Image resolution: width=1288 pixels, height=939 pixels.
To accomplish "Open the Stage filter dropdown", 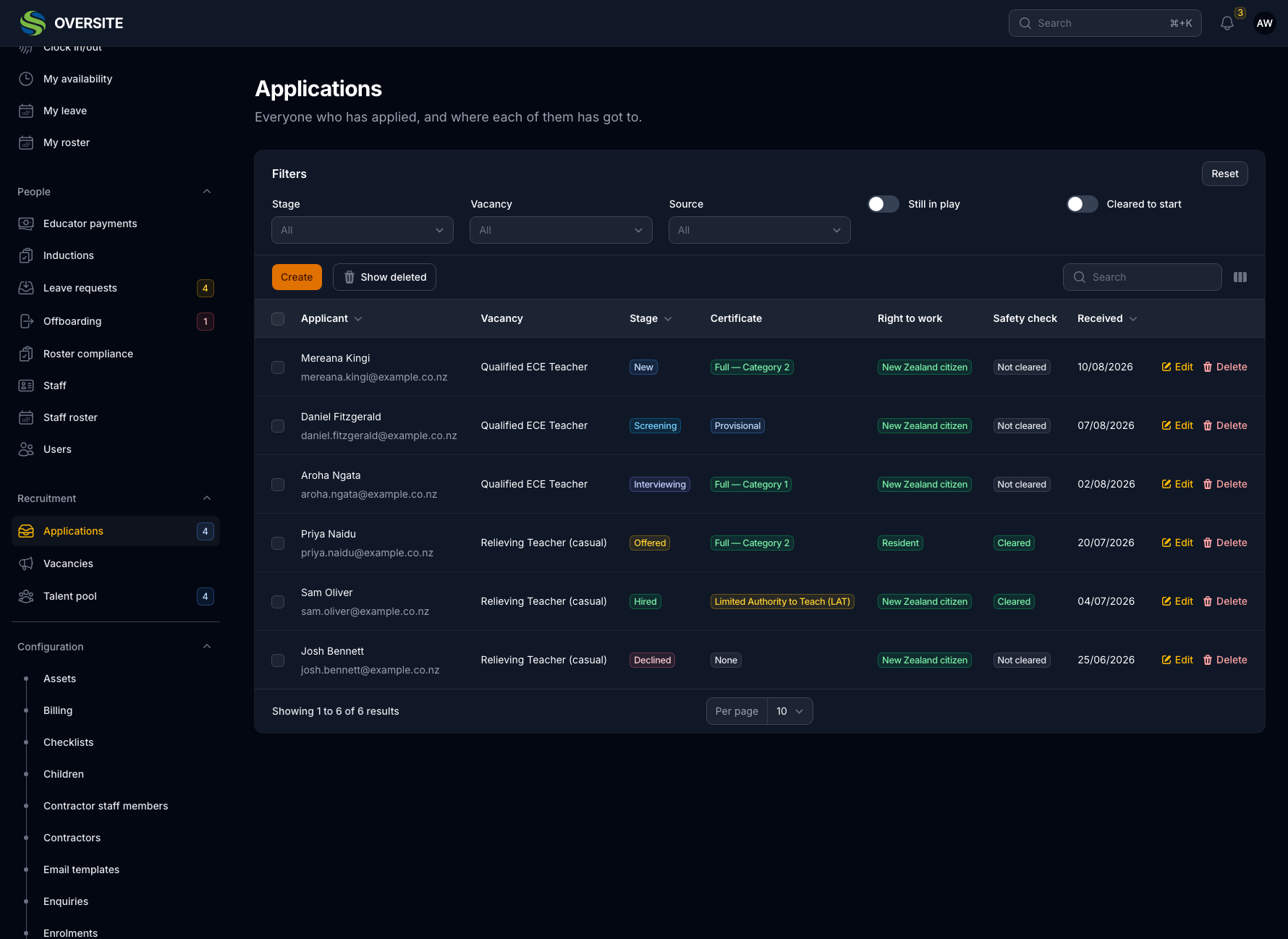I will (x=363, y=230).
